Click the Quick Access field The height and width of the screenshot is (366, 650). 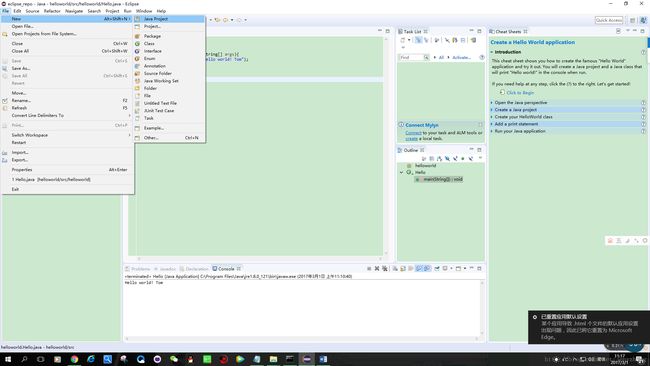(609, 20)
